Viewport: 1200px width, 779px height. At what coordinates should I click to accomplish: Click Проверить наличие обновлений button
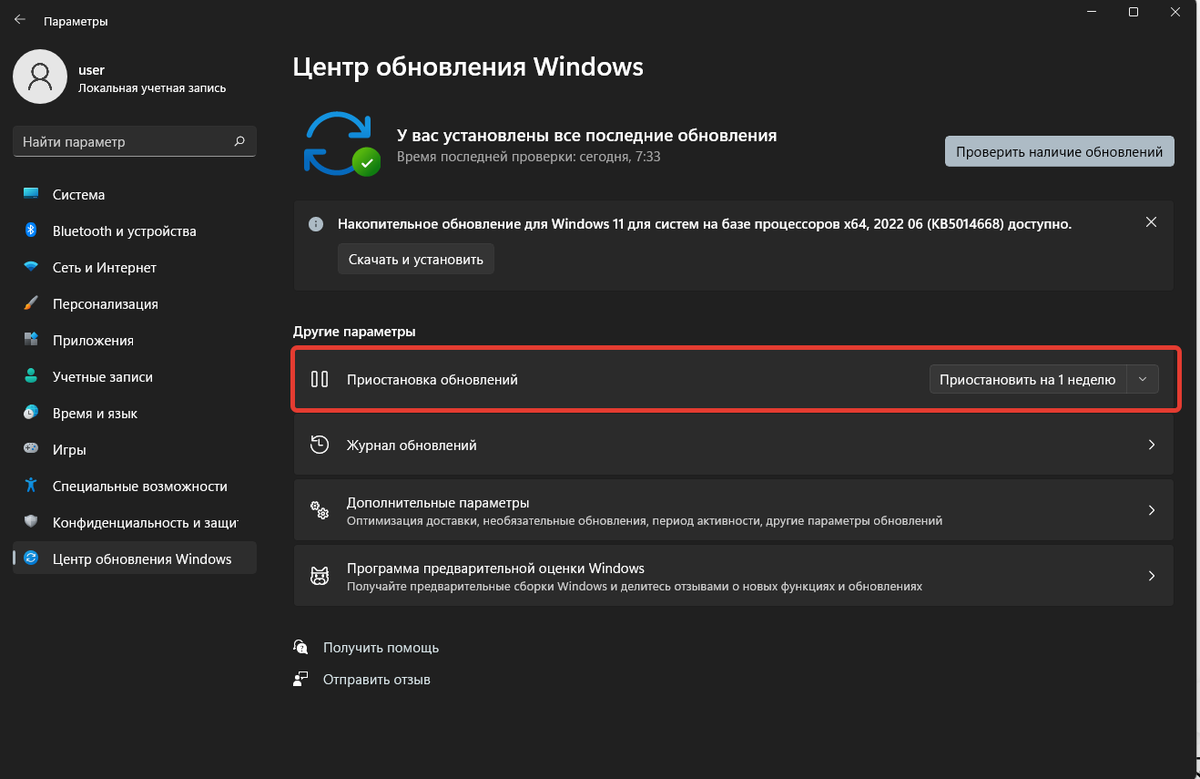pos(1059,152)
